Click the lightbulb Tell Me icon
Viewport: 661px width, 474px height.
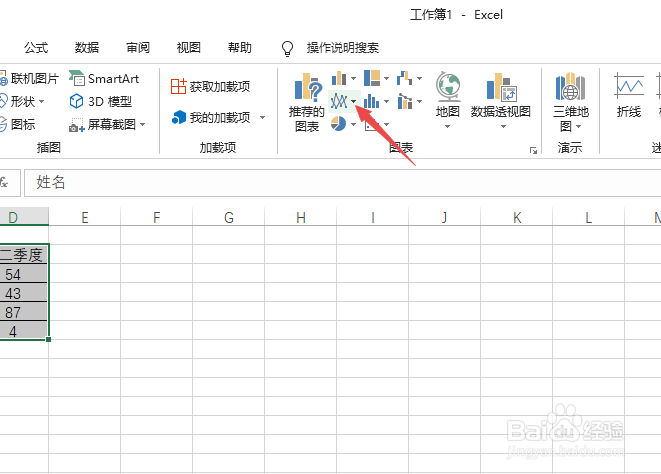tap(287, 48)
